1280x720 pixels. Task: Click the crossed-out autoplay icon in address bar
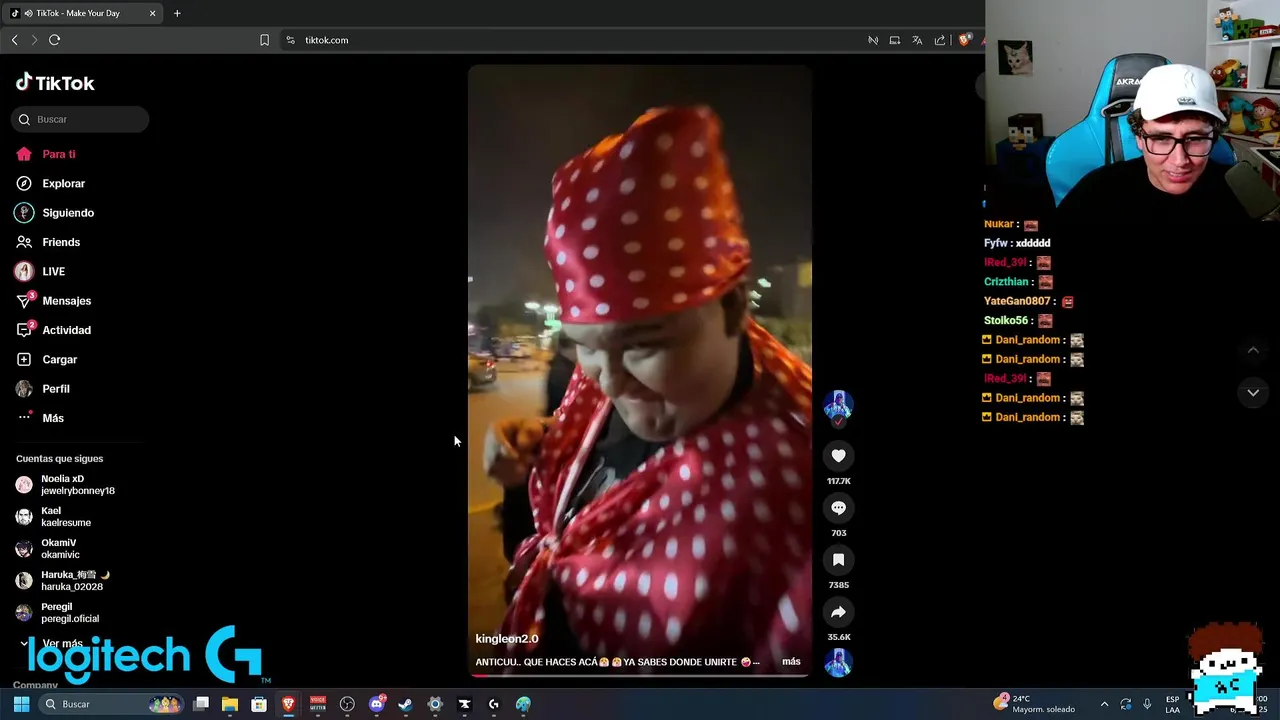click(x=873, y=40)
